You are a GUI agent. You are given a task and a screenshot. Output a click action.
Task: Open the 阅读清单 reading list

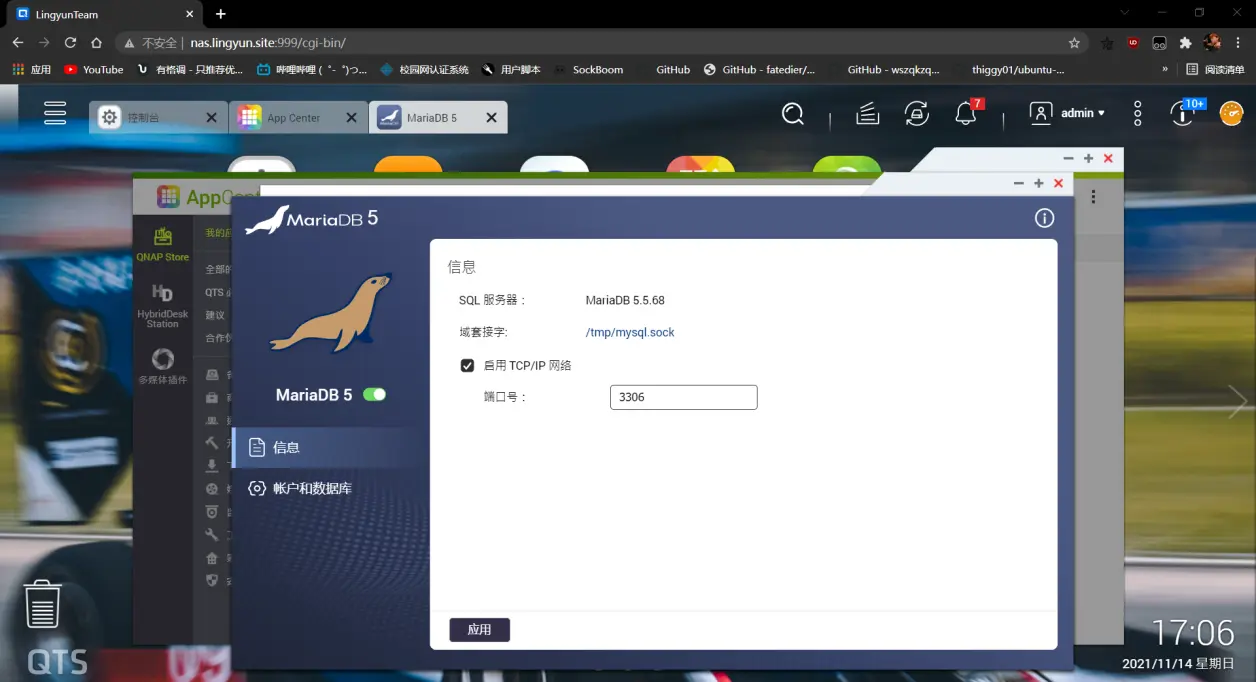click(x=1215, y=70)
